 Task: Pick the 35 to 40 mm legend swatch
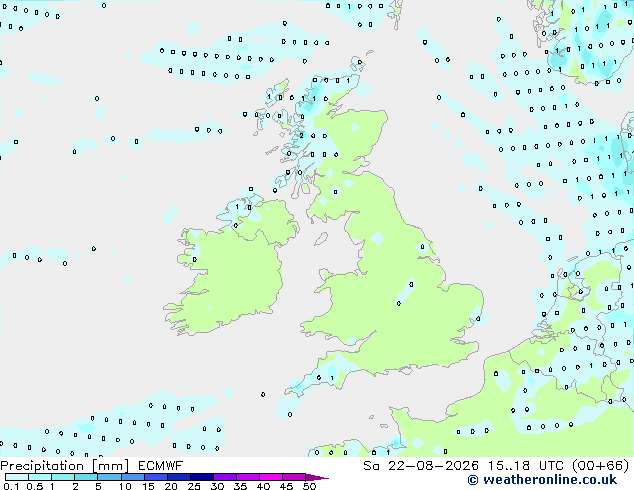pyautogui.click(x=247, y=477)
